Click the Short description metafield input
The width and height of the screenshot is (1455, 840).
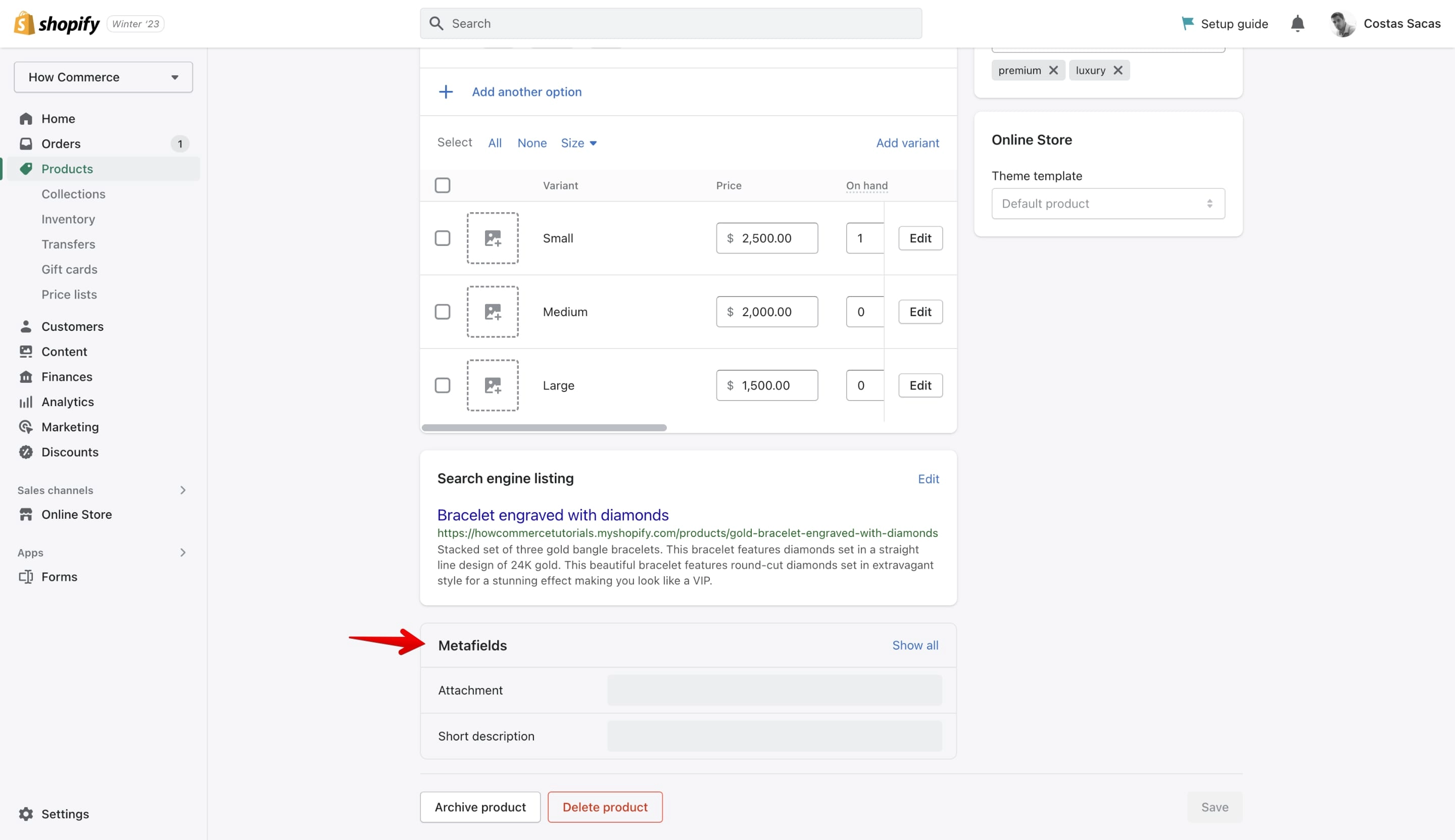click(x=774, y=736)
